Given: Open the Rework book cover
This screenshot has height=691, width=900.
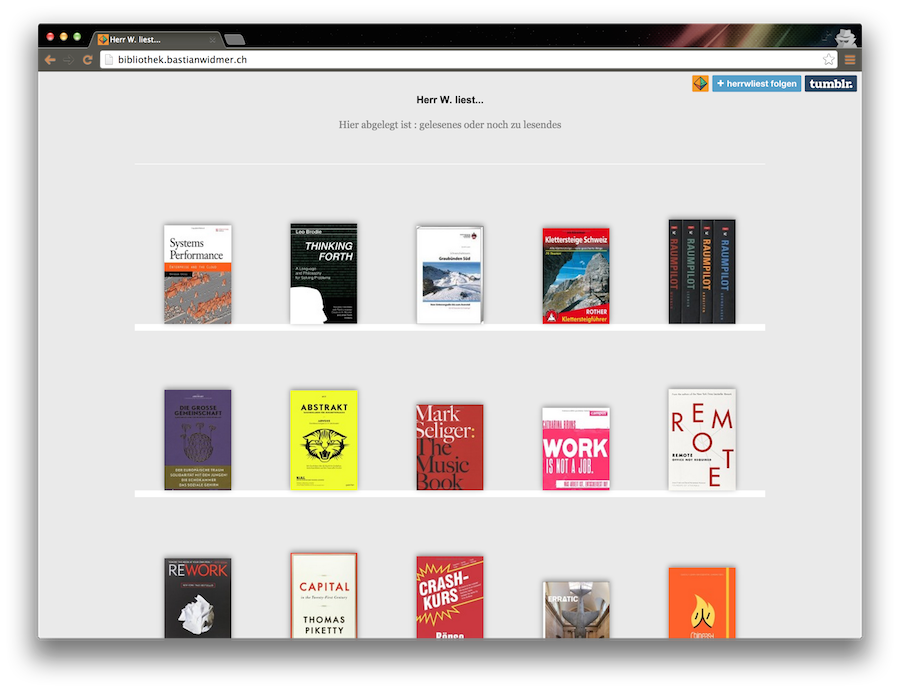Looking at the screenshot, I should point(198,598).
